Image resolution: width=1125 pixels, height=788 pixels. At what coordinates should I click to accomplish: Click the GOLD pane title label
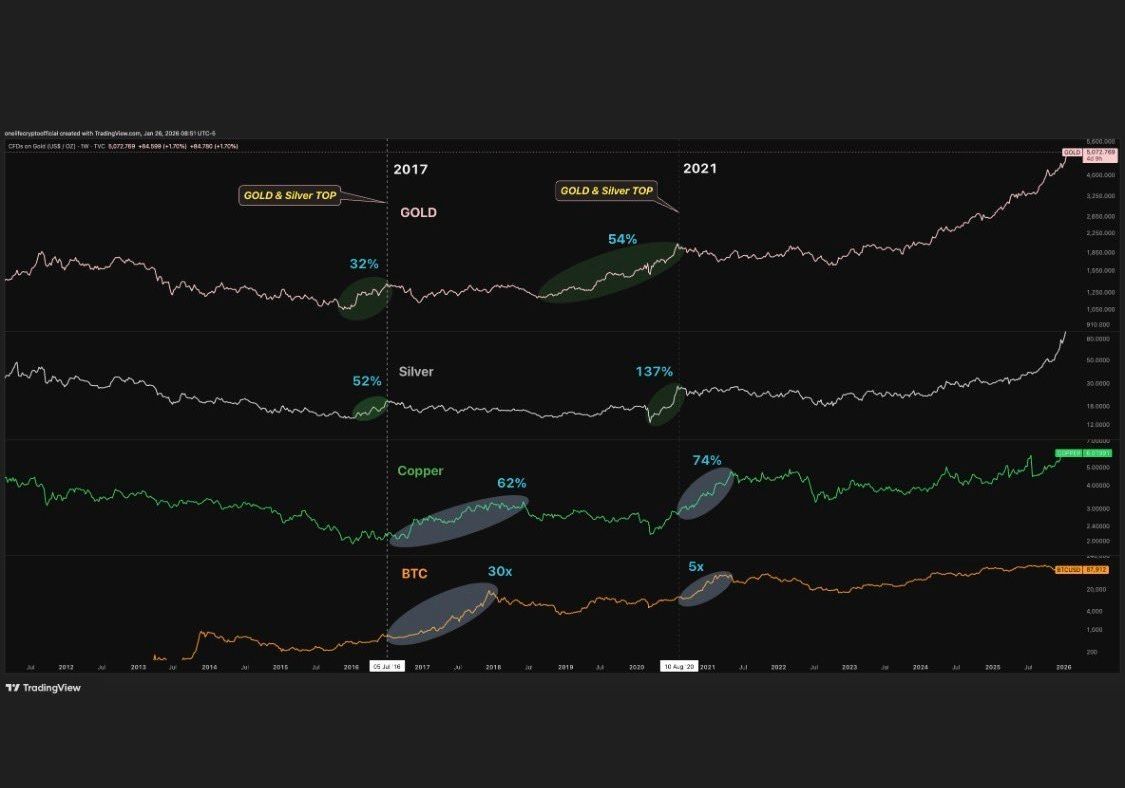tap(418, 212)
